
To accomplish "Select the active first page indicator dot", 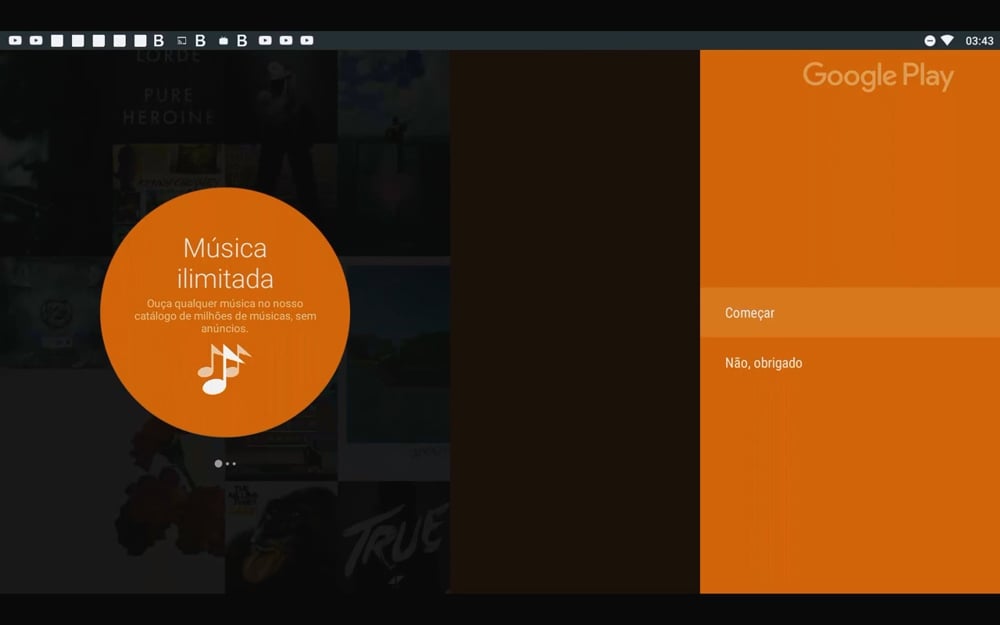I will [218, 464].
